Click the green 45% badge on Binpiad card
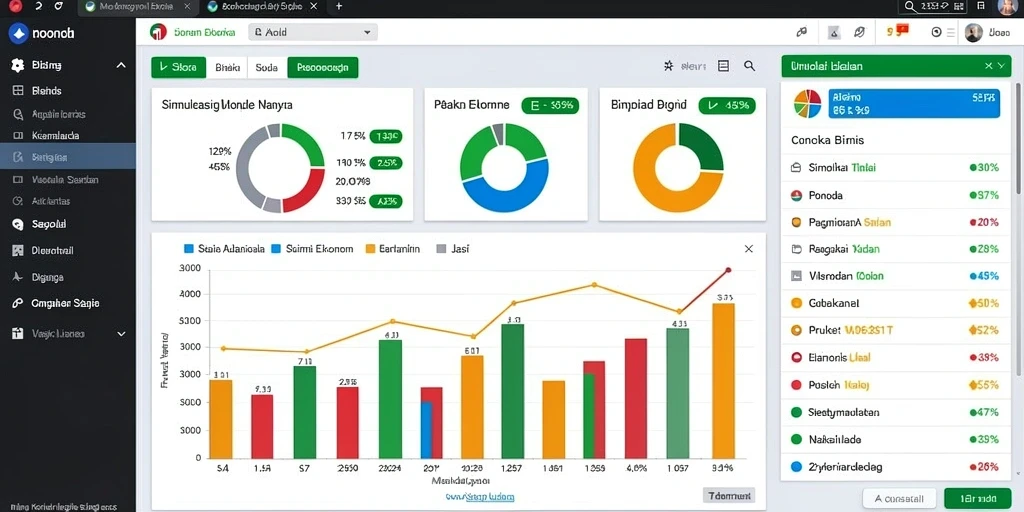The height and width of the screenshot is (512, 1024). (727, 105)
